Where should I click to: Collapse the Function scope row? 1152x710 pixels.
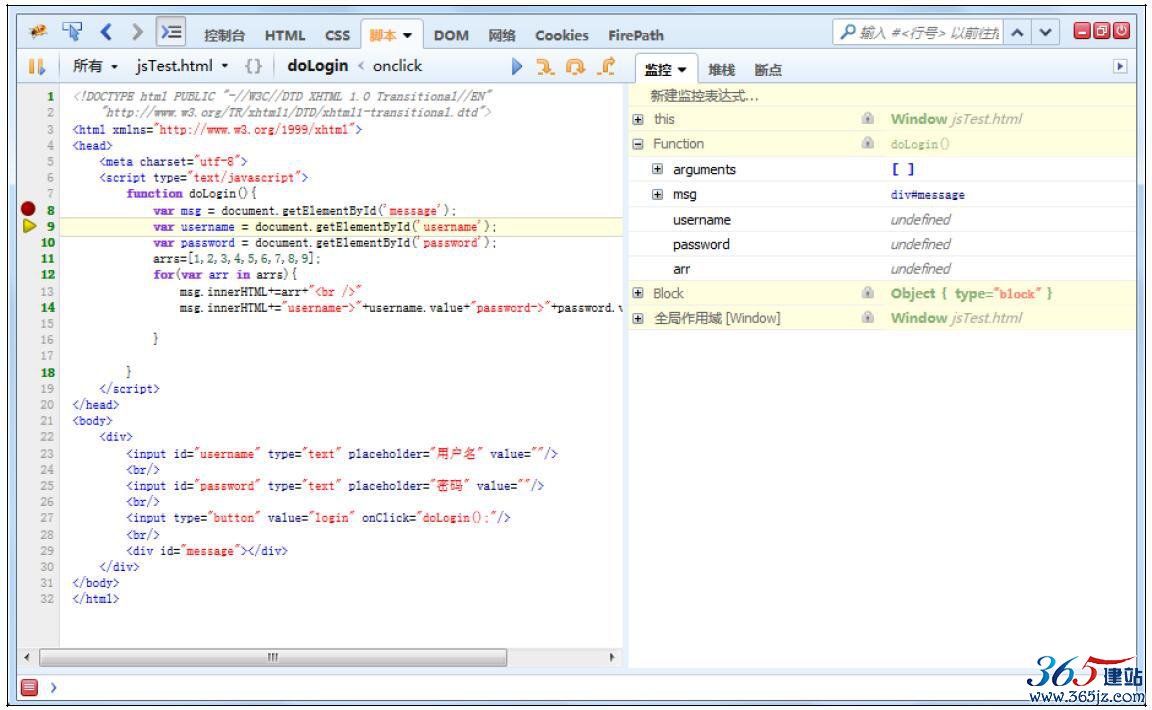[x=638, y=144]
